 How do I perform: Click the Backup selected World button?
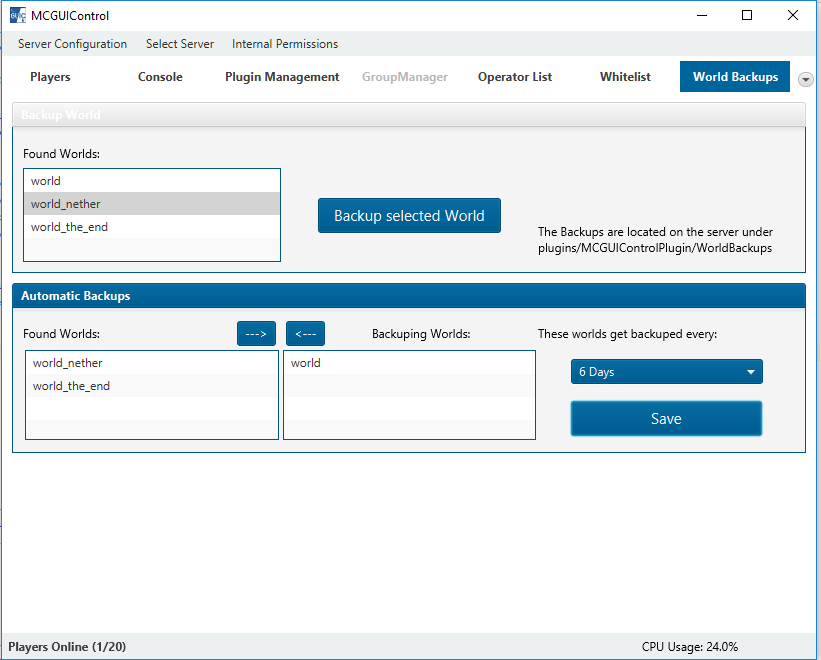(409, 216)
